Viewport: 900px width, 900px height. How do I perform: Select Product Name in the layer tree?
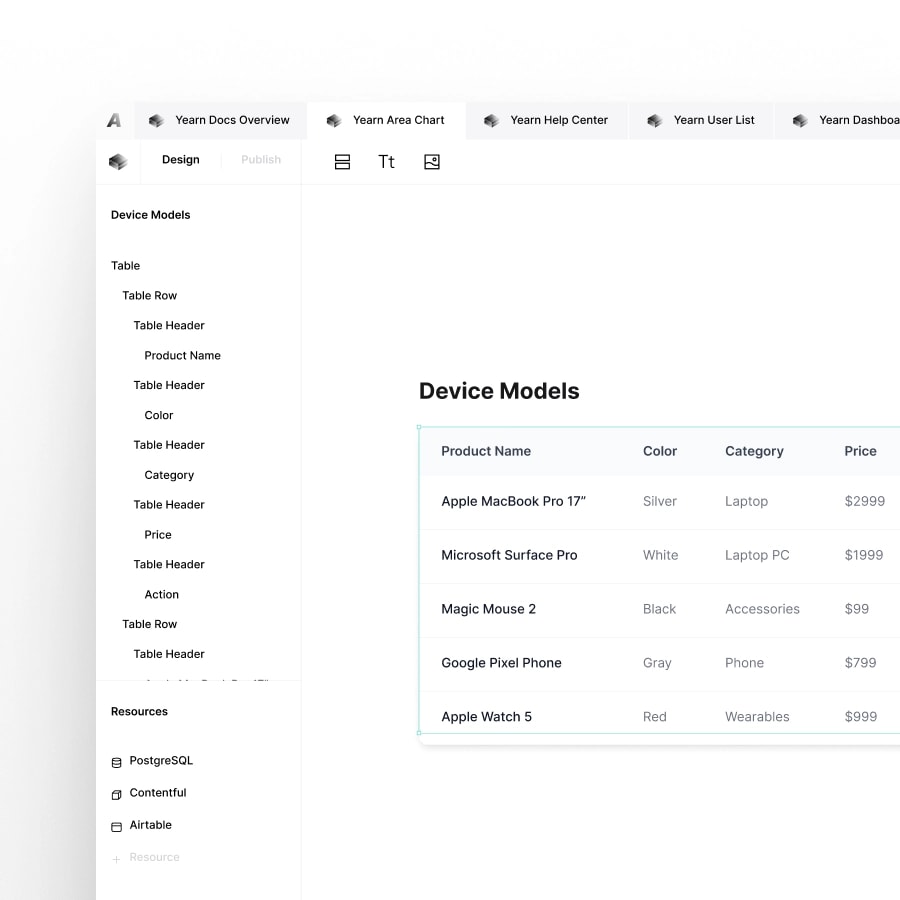point(183,355)
